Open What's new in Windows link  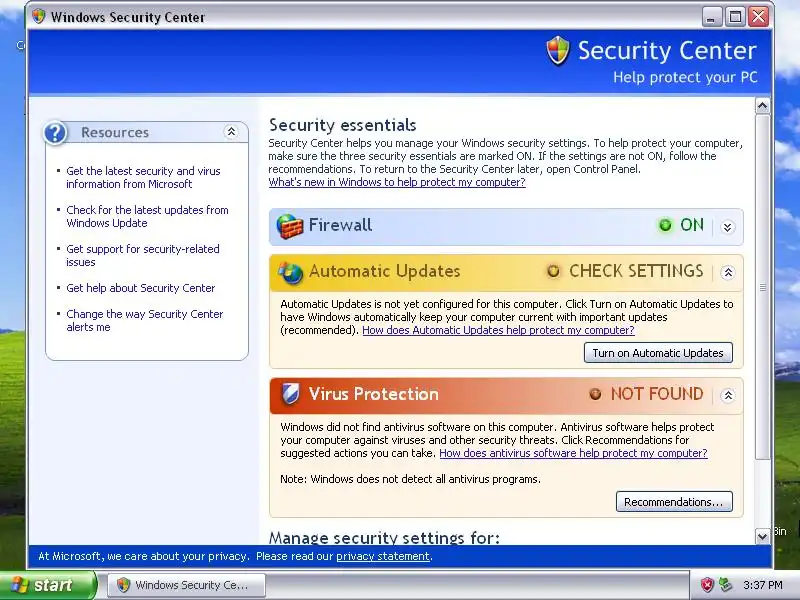point(397,182)
